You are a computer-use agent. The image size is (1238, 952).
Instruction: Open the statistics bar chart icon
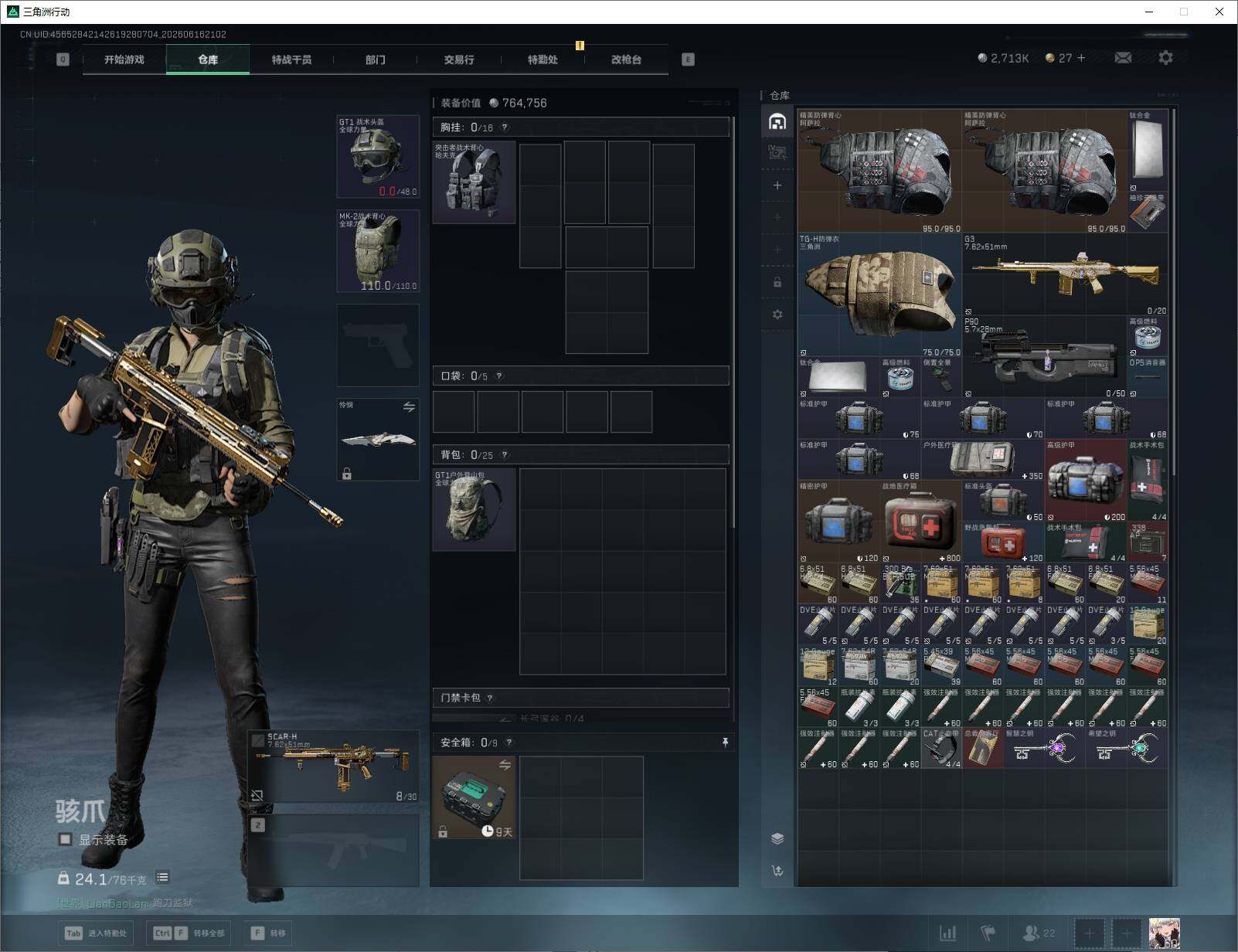(x=947, y=933)
